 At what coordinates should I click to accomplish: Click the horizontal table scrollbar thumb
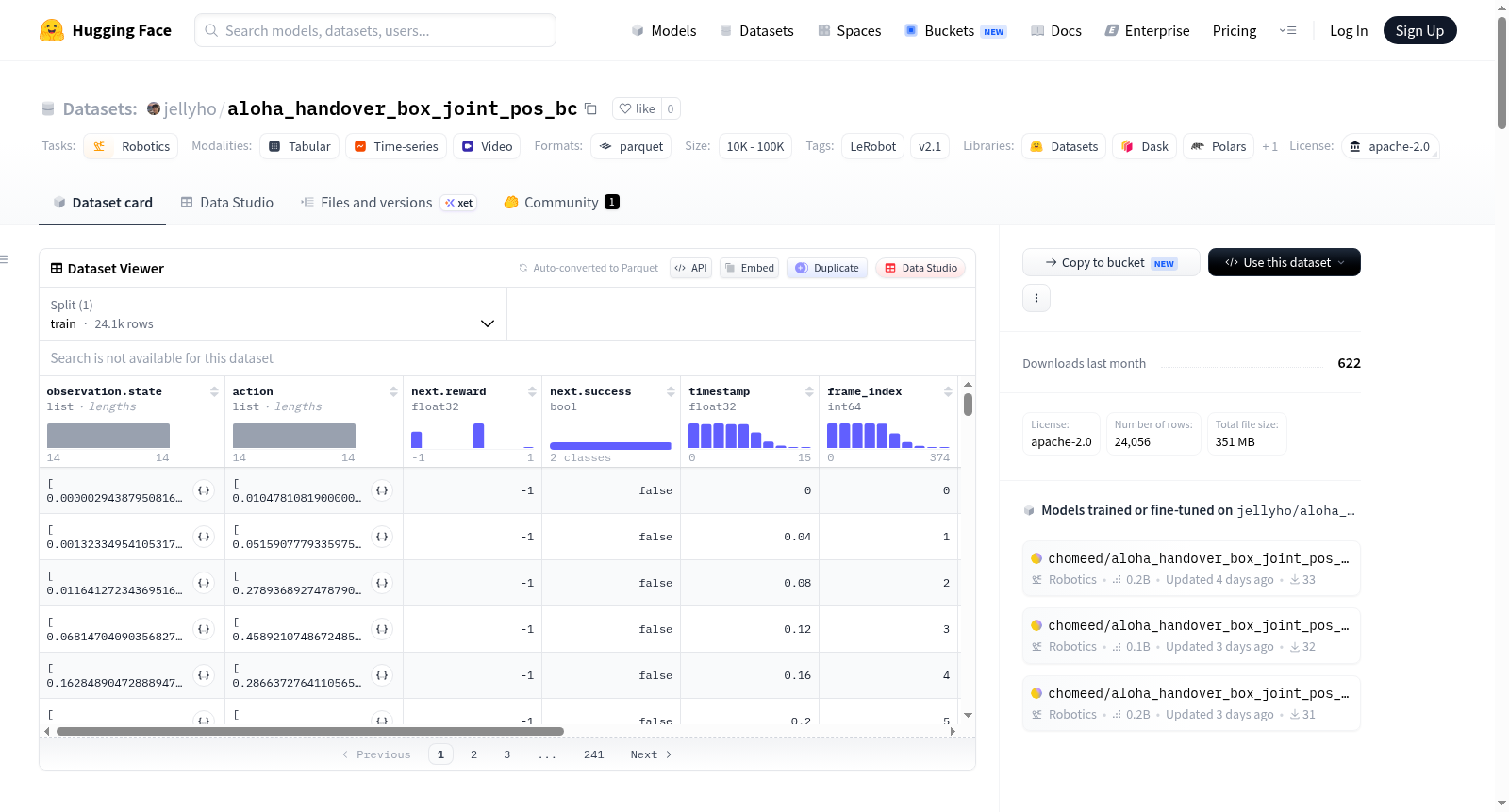[310, 731]
